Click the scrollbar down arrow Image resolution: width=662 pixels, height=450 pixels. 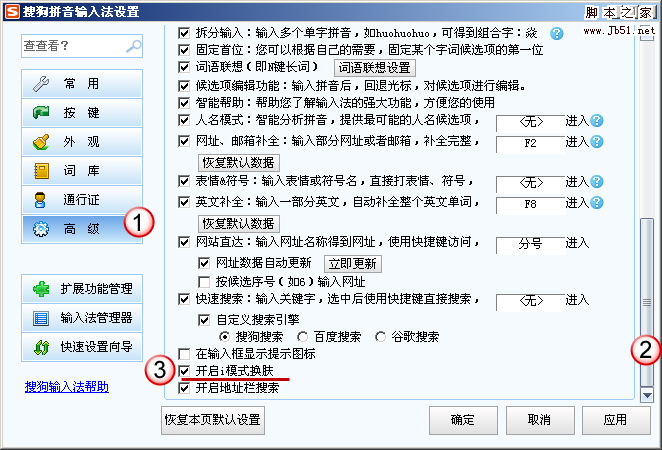647,396
